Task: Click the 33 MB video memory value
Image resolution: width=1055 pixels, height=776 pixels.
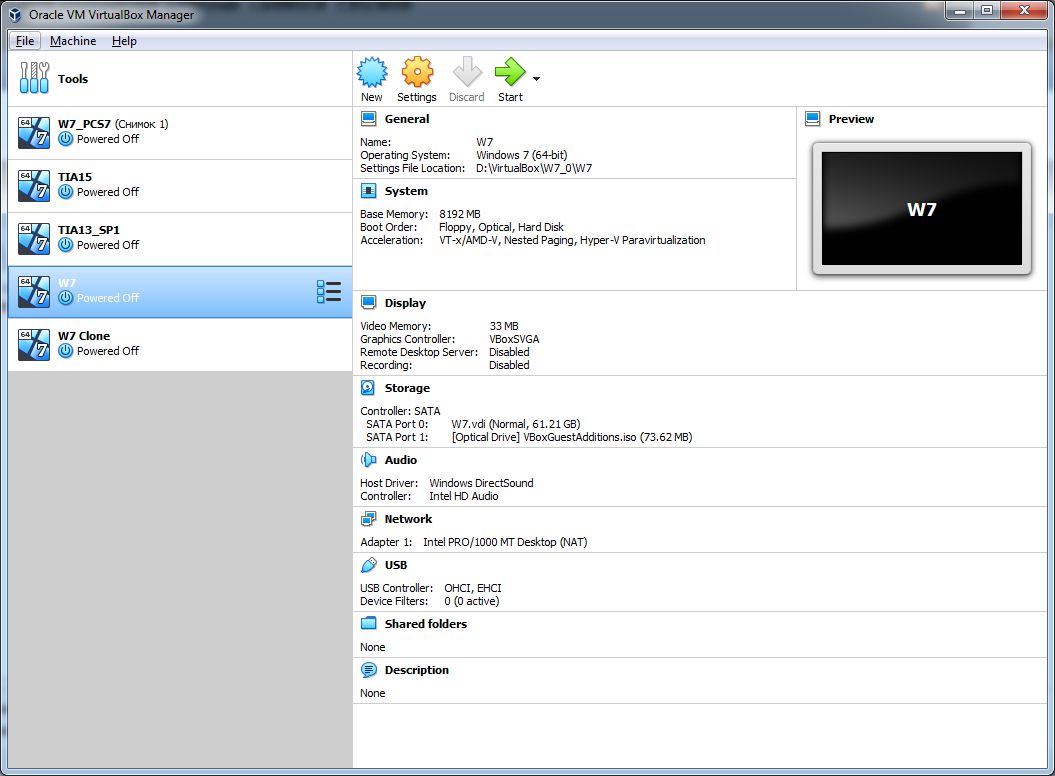Action: tap(504, 326)
